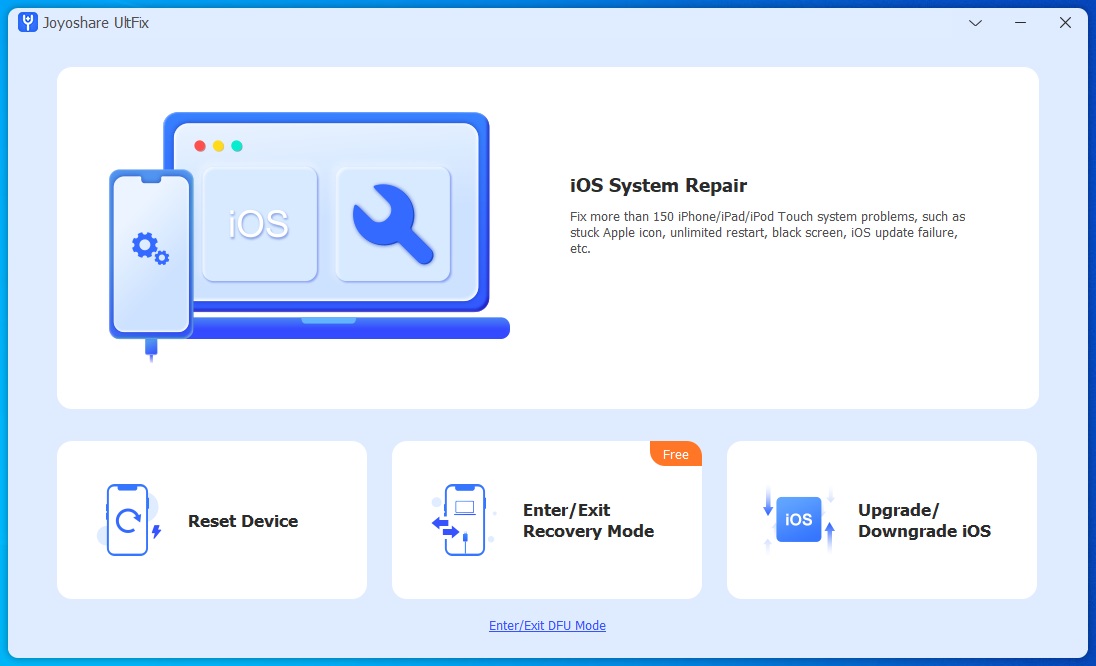Open the Reset Device label
Viewport: 1096px width, 666px height.
(243, 521)
